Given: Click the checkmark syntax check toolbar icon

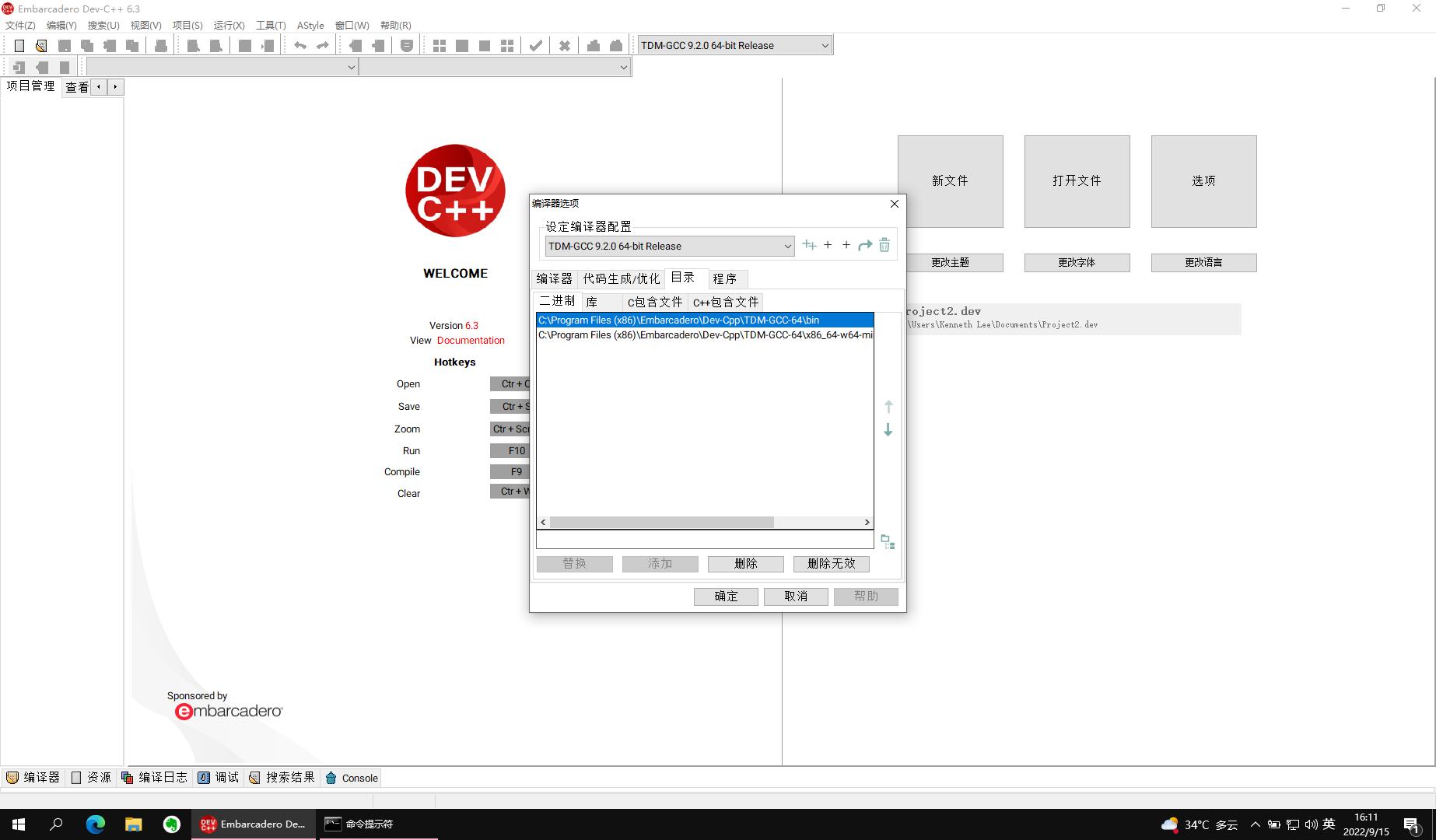Looking at the screenshot, I should [535, 46].
